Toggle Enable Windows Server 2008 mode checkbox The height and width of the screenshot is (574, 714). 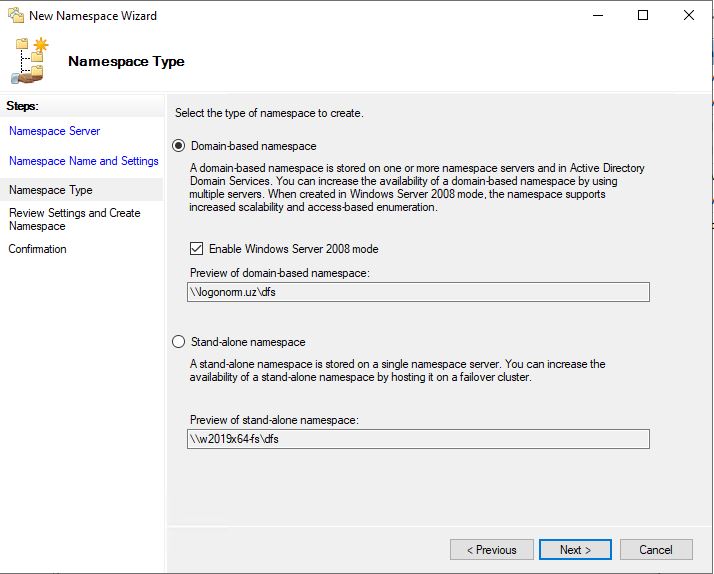point(196,249)
